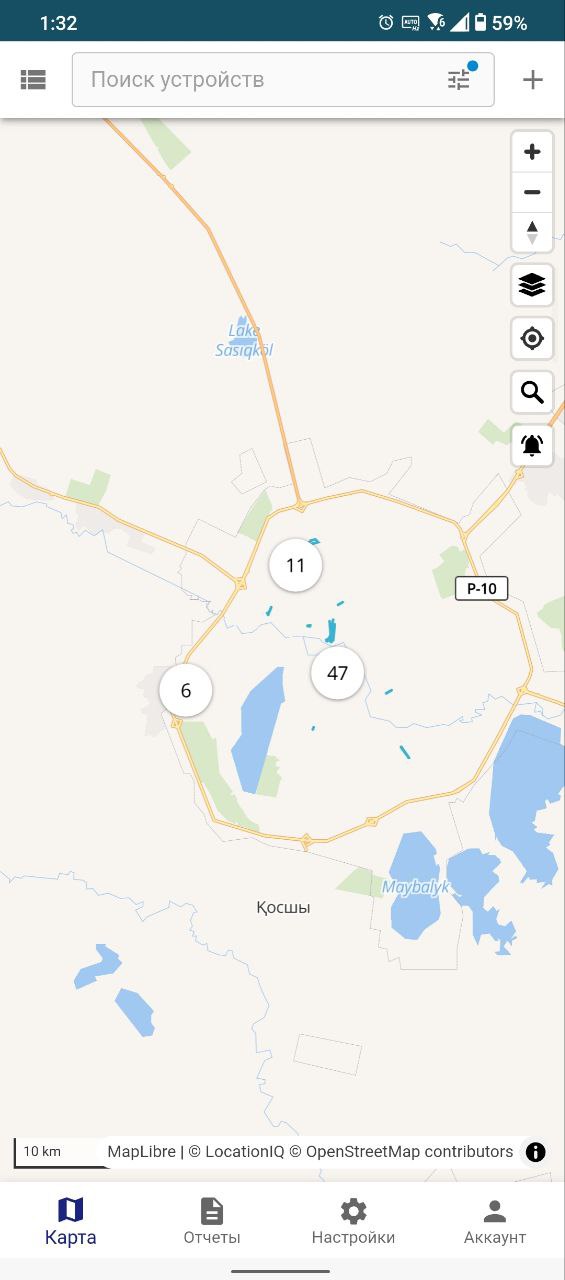
Task: Select the Карта tab
Action: pyautogui.click(x=71, y=1221)
